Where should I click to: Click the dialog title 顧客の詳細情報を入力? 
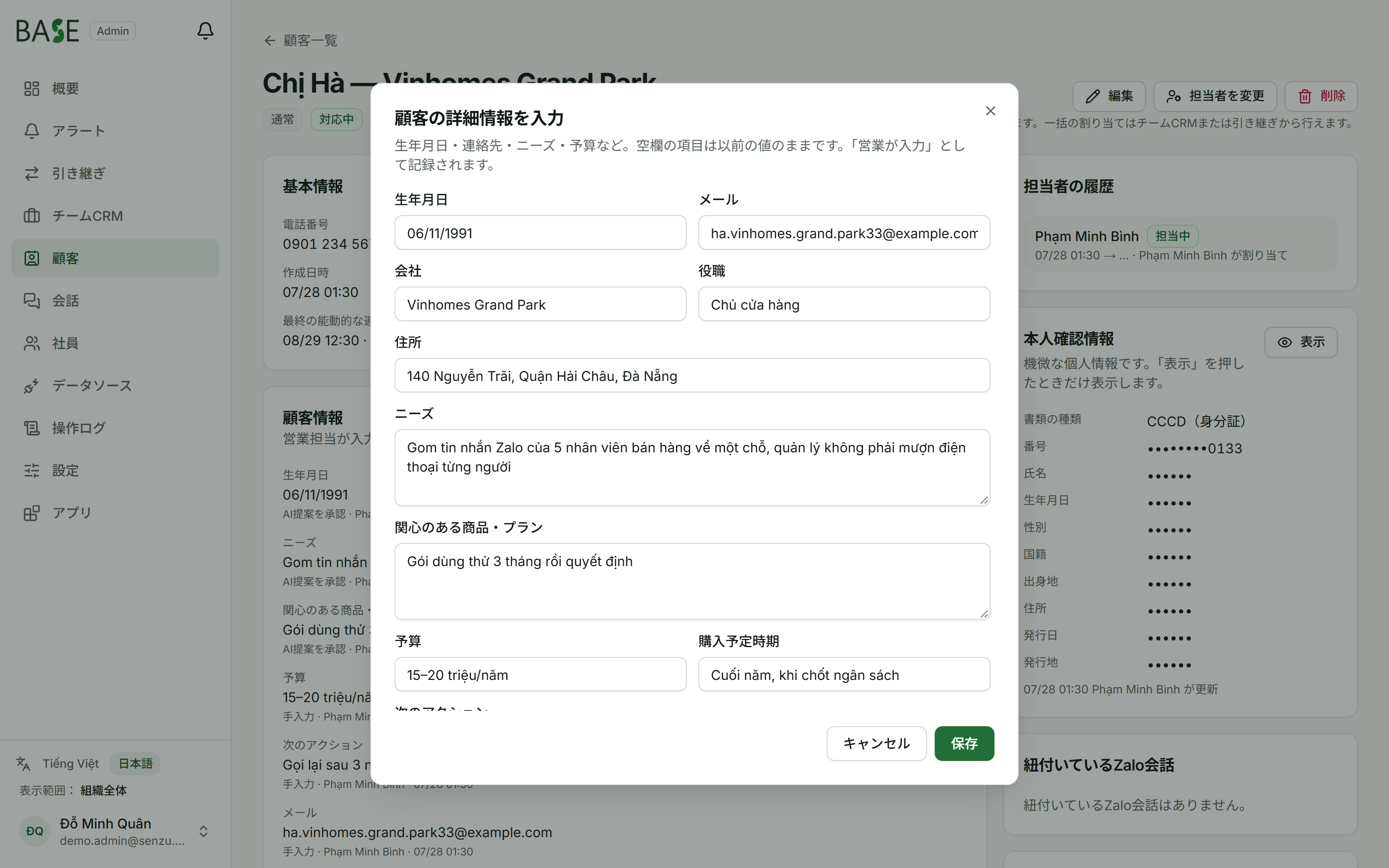(x=479, y=118)
